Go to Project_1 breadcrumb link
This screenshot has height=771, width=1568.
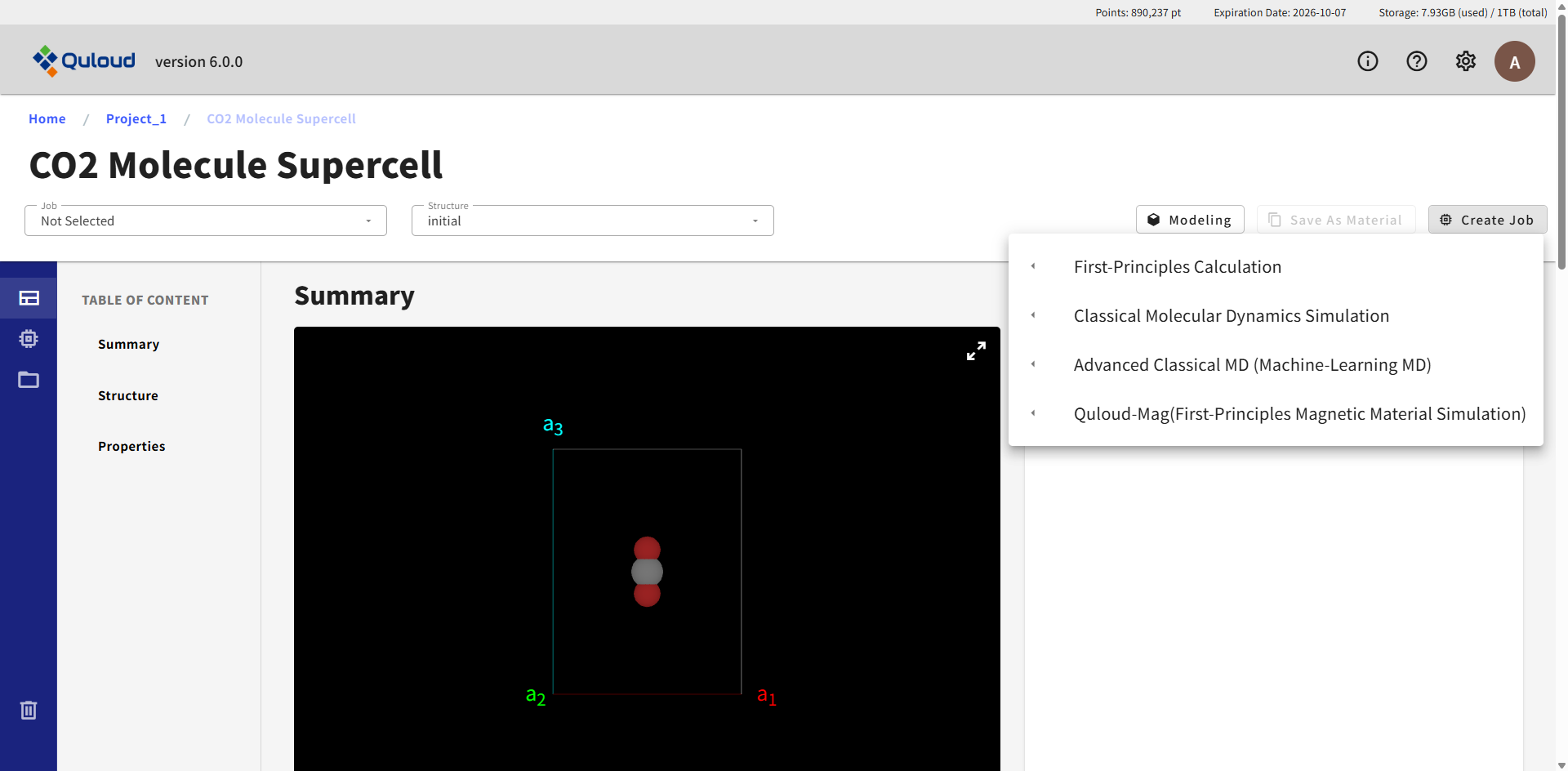coord(136,118)
